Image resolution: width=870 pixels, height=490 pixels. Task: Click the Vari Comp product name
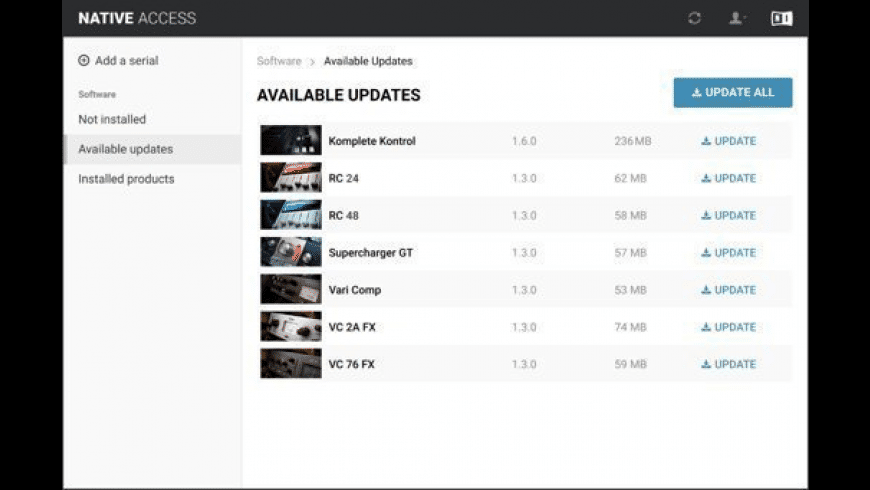tap(355, 290)
